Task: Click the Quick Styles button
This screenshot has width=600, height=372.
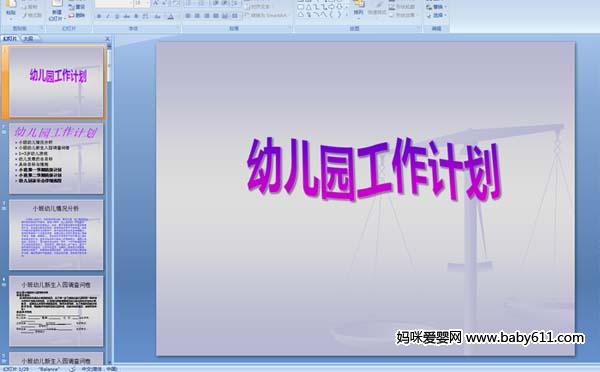Action: coord(377,8)
